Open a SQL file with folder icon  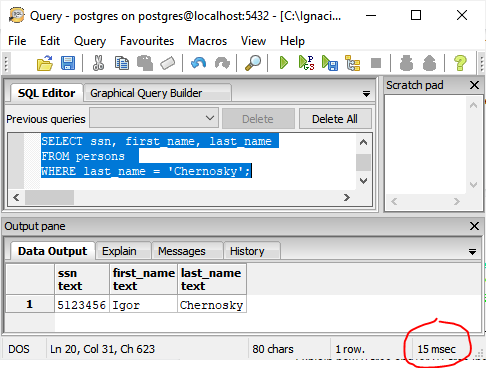click(x=45, y=63)
